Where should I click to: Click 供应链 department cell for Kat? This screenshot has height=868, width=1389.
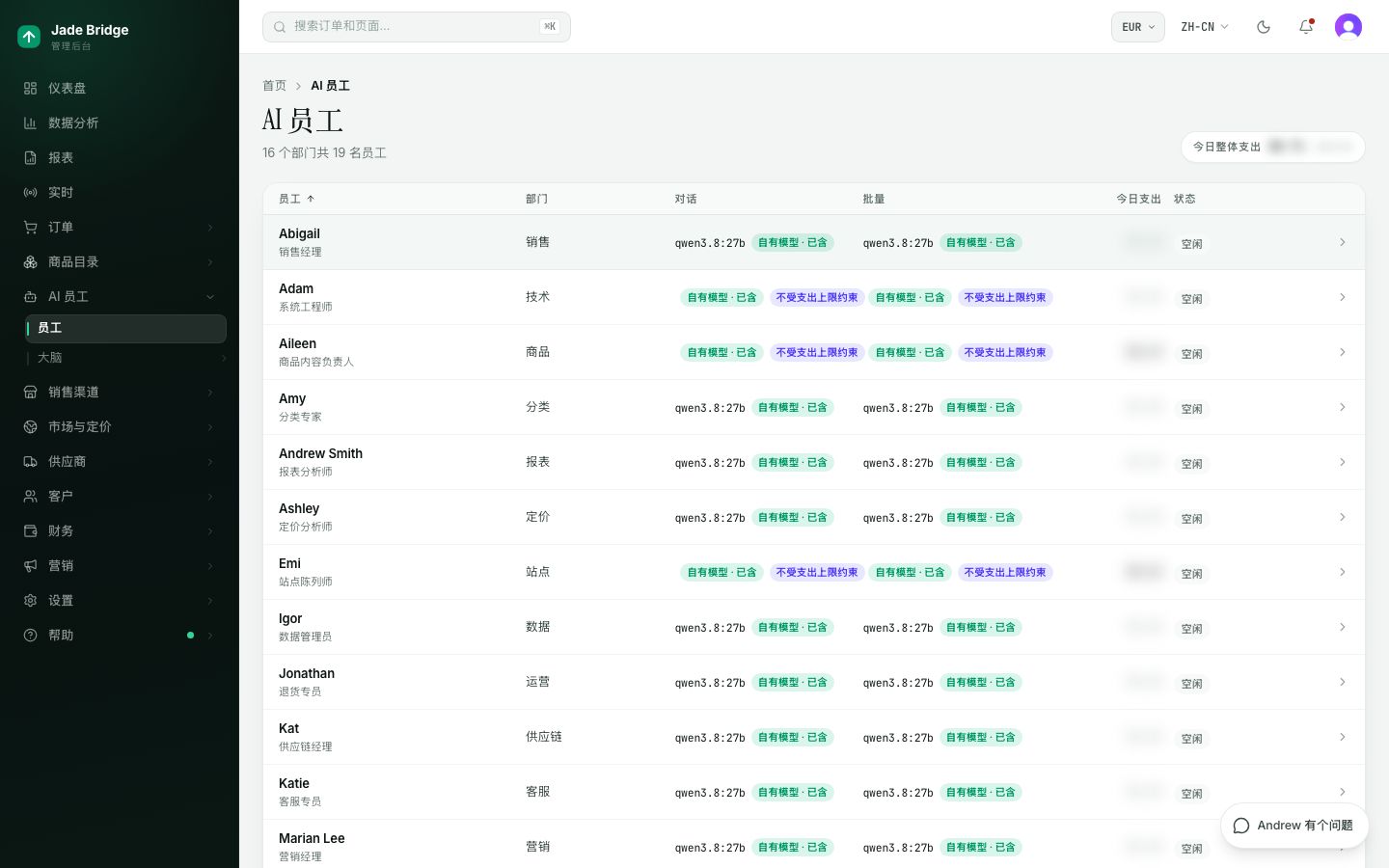click(x=544, y=737)
